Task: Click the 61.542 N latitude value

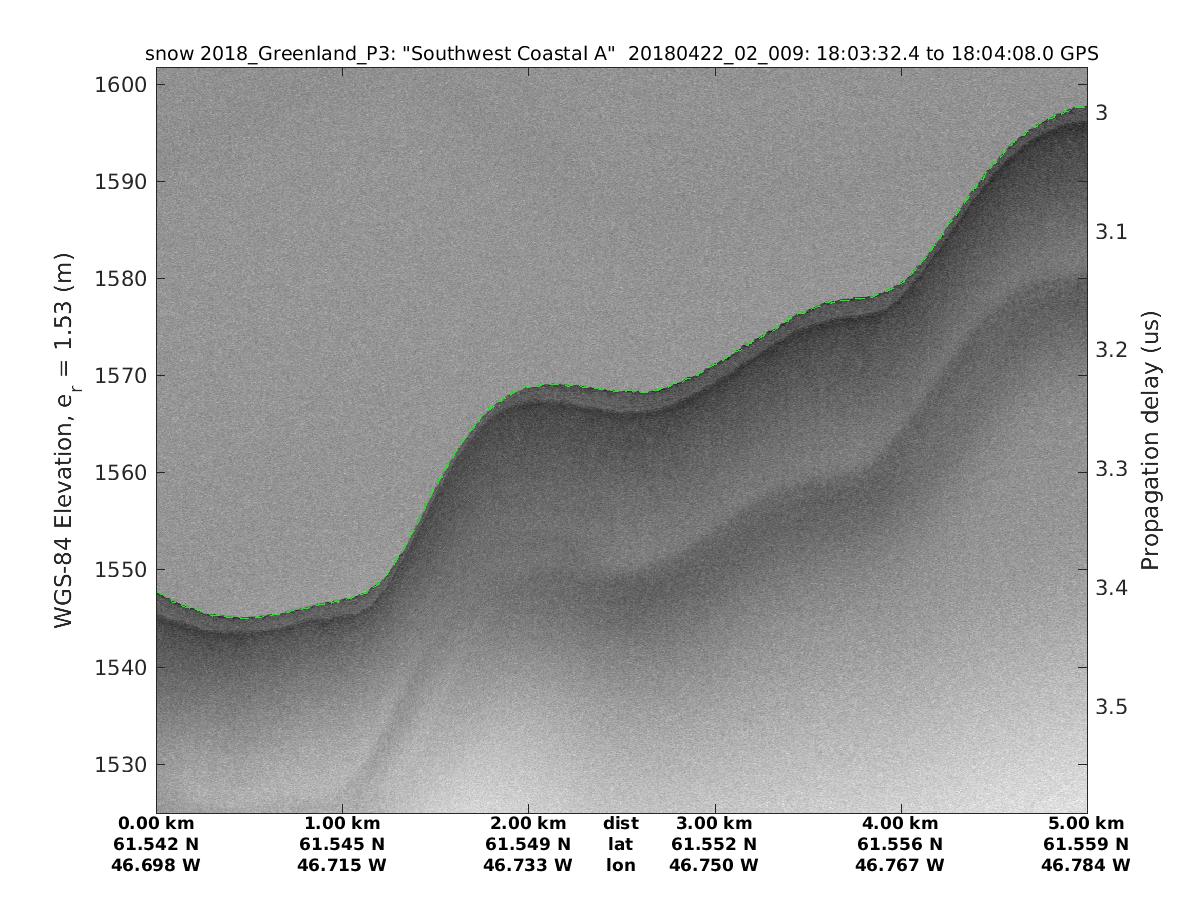Action: tap(156, 844)
